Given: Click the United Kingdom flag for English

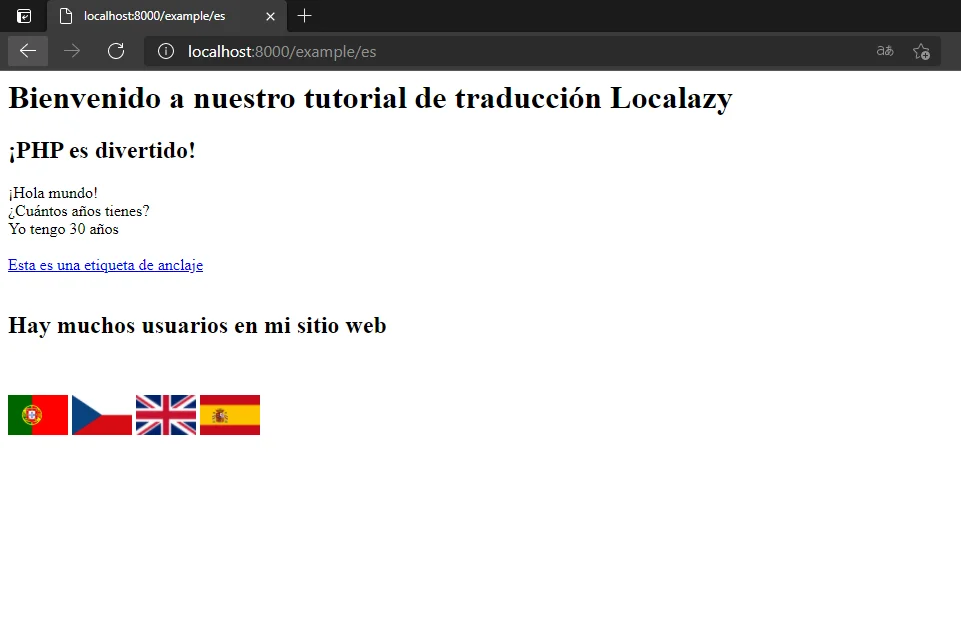Looking at the screenshot, I should [x=165, y=414].
